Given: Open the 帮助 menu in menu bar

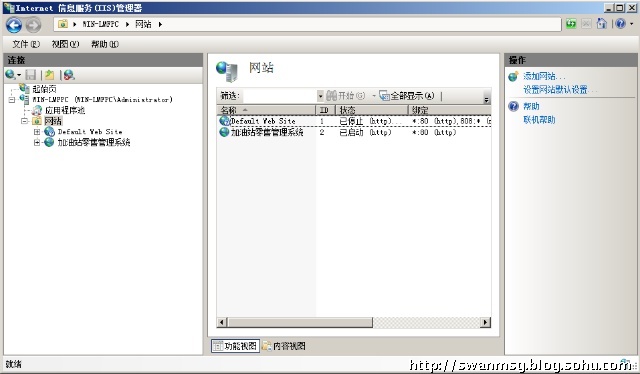Looking at the screenshot, I should click(x=105, y=44).
